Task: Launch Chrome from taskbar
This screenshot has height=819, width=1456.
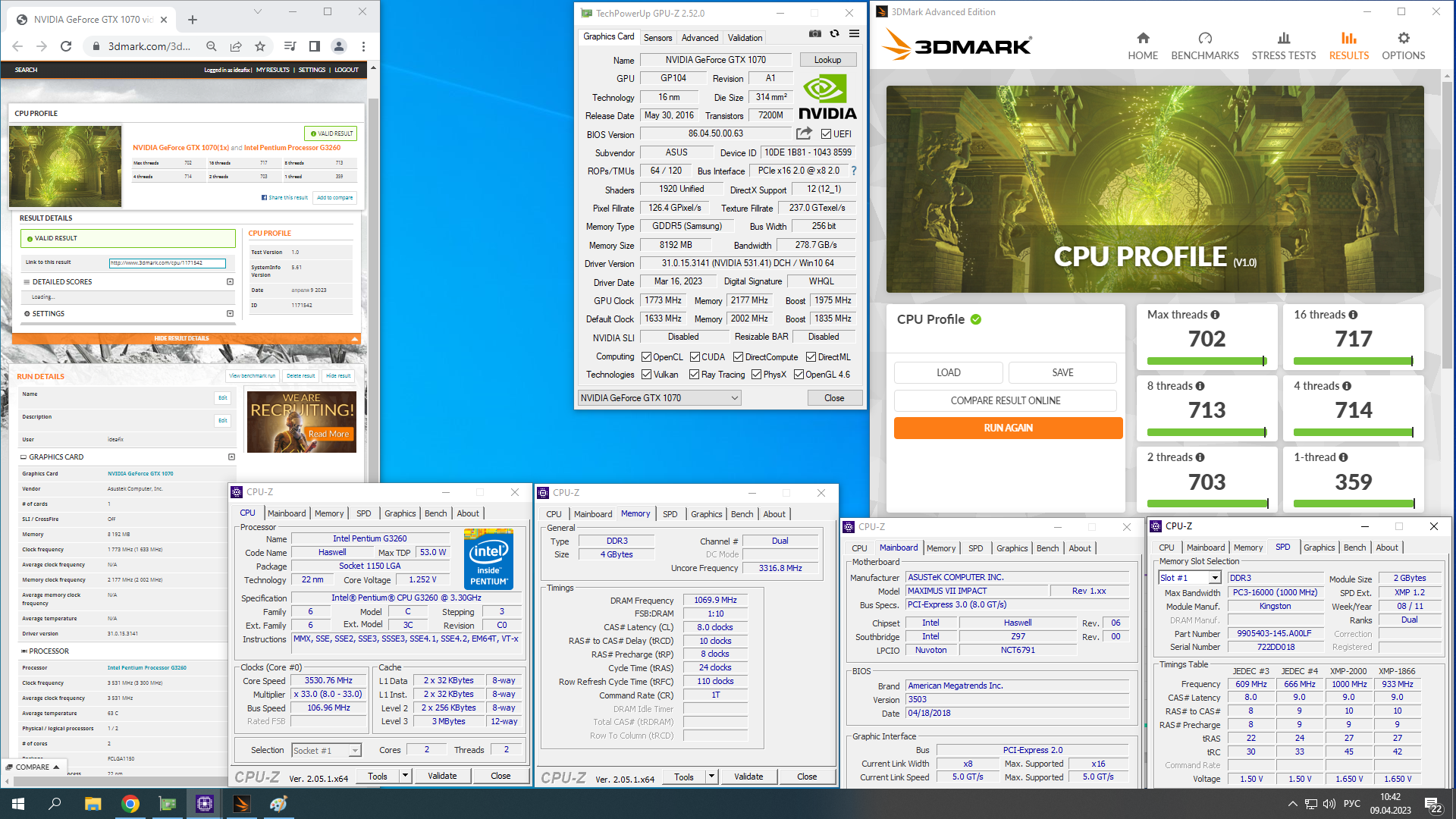Action: coord(130,804)
